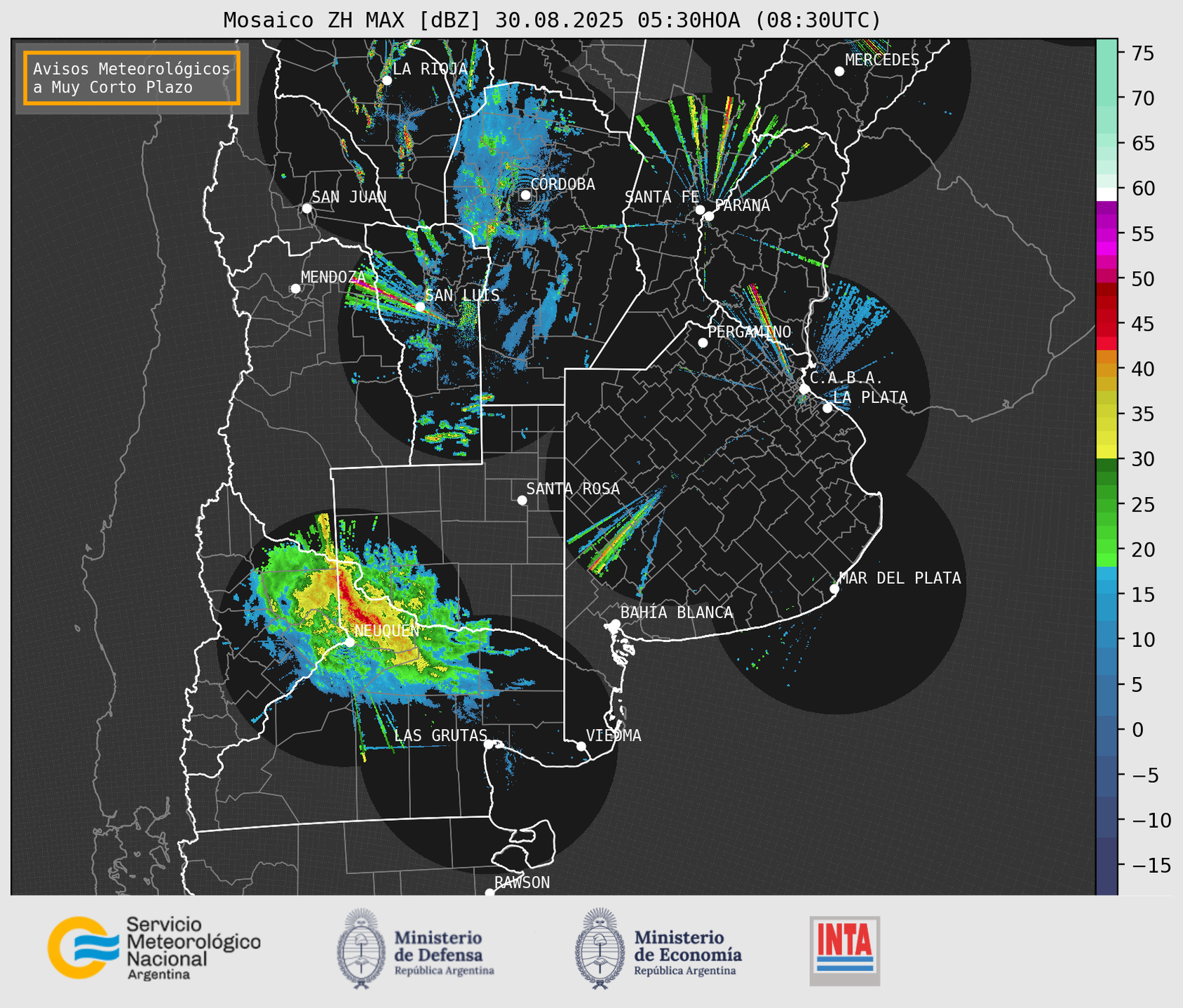Viewport: 1183px width, 1008px height.
Task: Click the PARANA city marker dot
Action: 709,216
